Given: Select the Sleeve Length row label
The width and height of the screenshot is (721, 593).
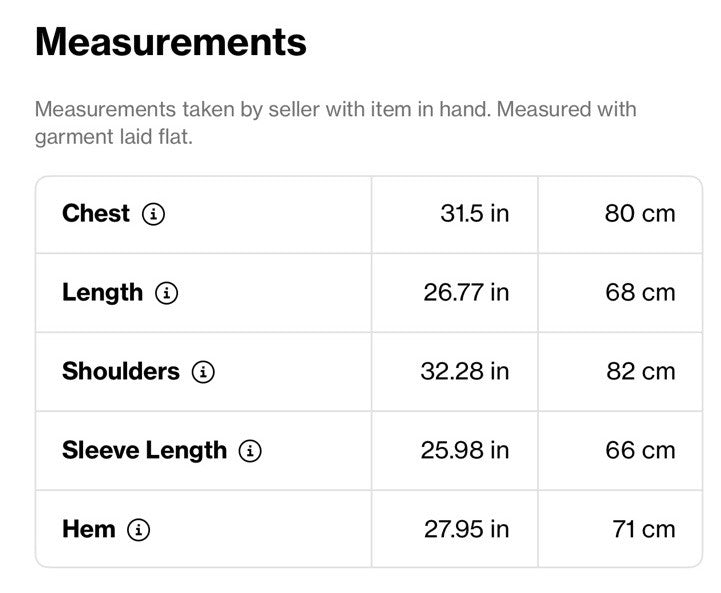Looking at the screenshot, I should tap(144, 451).
